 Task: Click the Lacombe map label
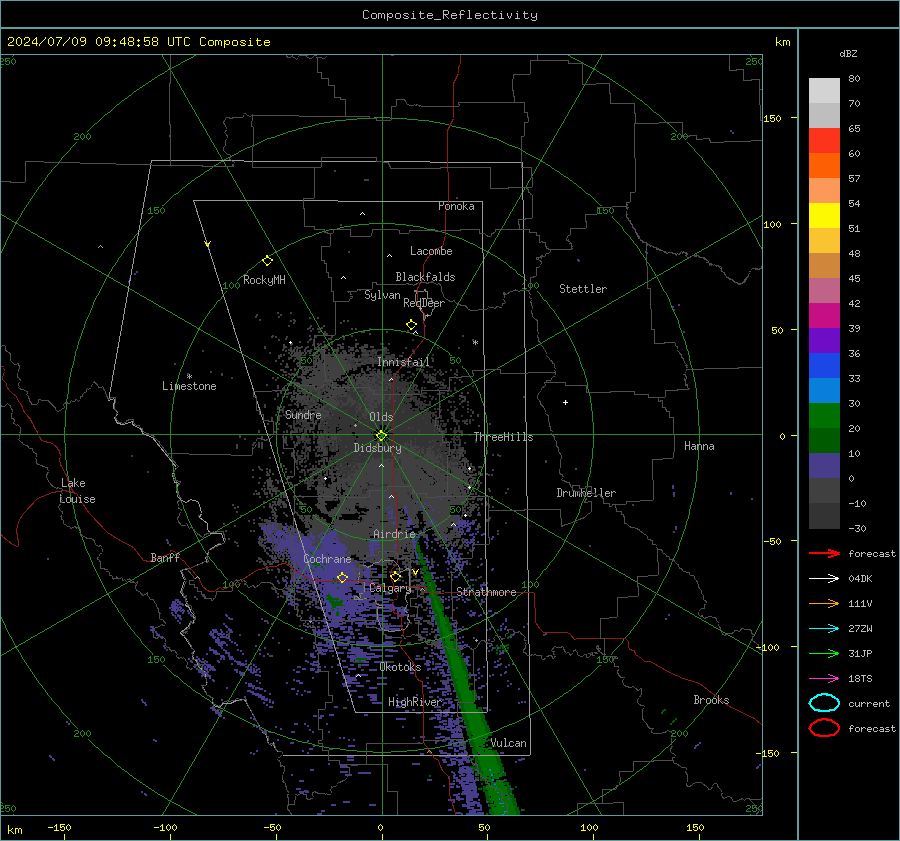point(431,251)
